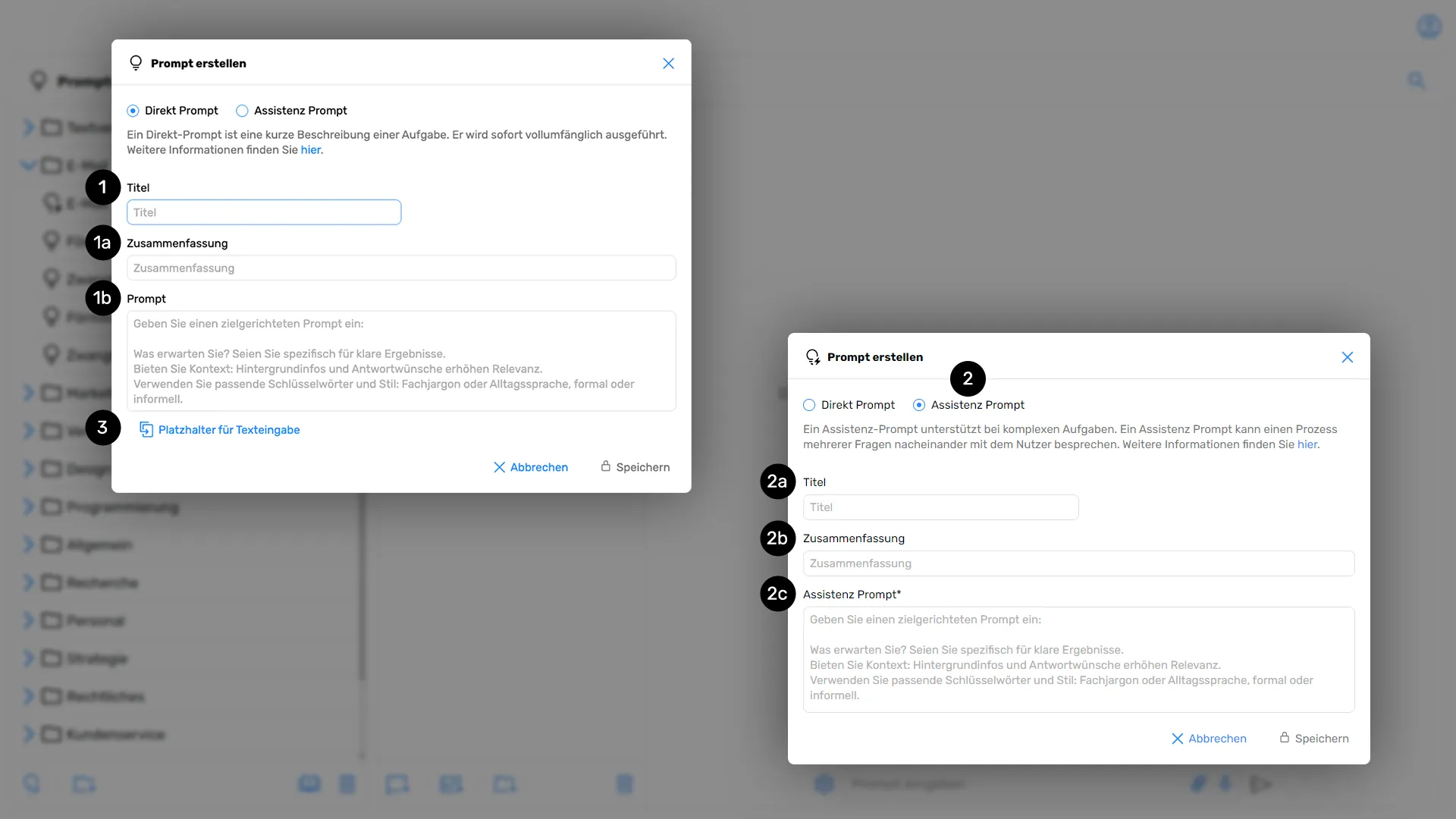Click the 'hier' link in Direkt-Prompt description
1456x819 pixels.
coord(310,150)
